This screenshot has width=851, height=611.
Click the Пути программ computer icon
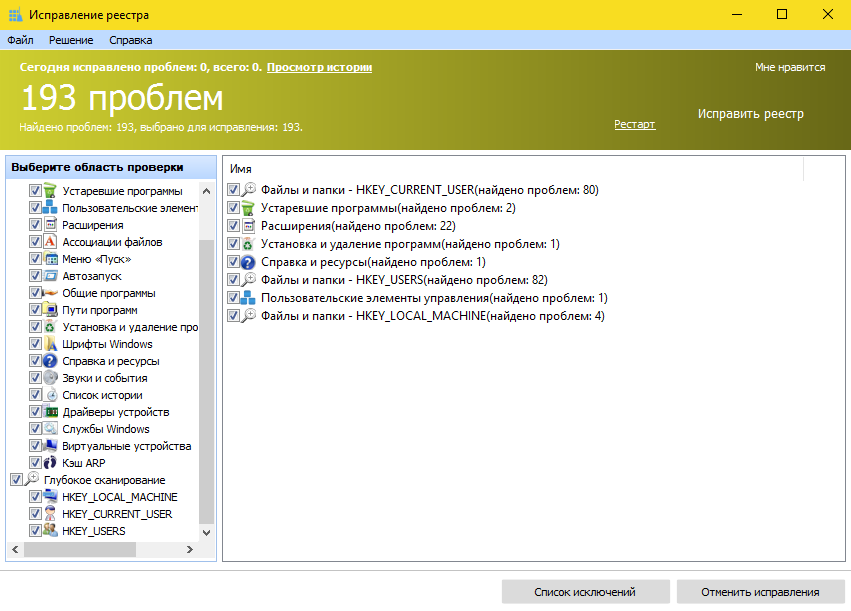(50, 309)
